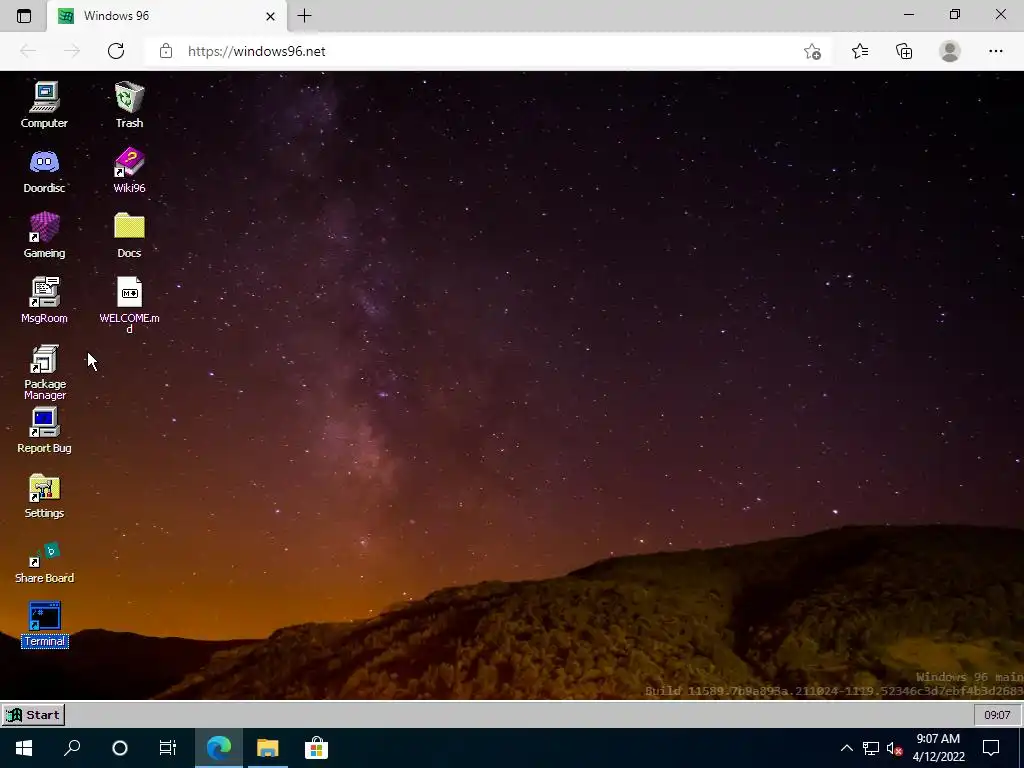This screenshot has height=768, width=1024.
Task: Select the Report Bug icon
Action: click(44, 430)
